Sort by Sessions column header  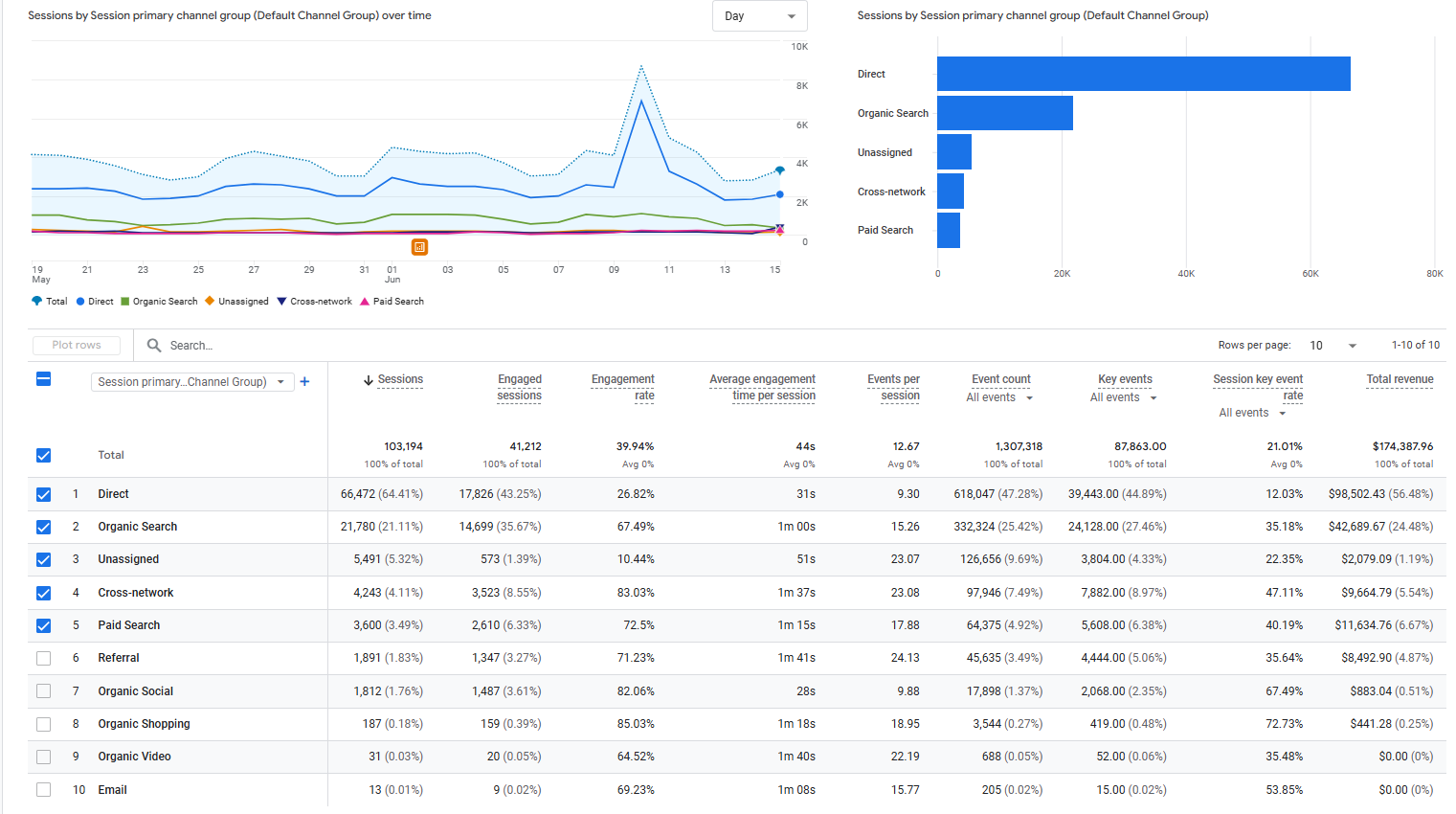(400, 380)
